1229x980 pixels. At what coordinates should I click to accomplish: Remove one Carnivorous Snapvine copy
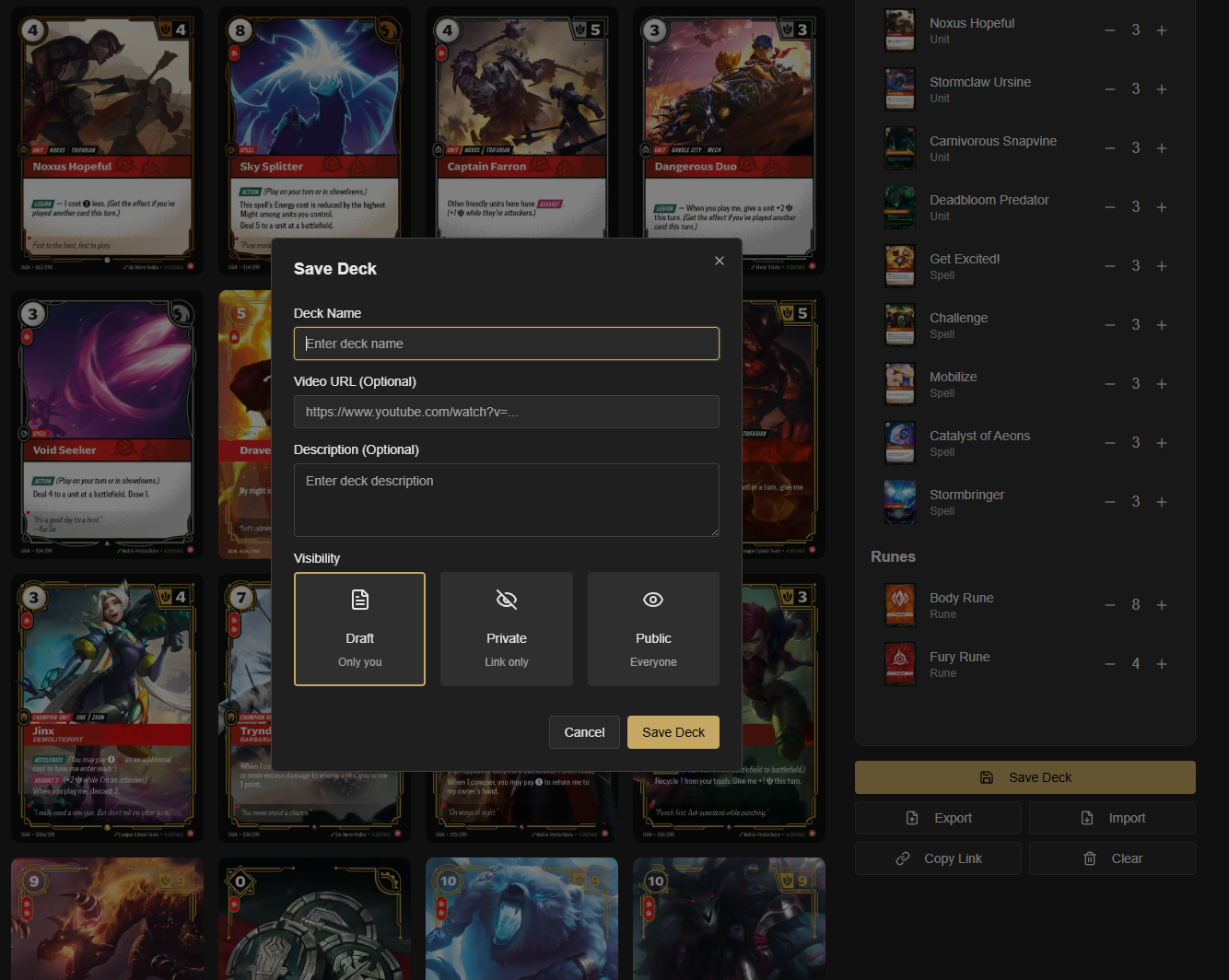[1110, 148]
